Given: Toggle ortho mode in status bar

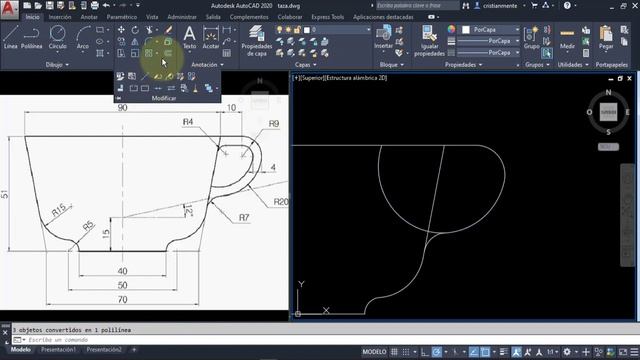Looking at the screenshot, I should click(x=425, y=352).
